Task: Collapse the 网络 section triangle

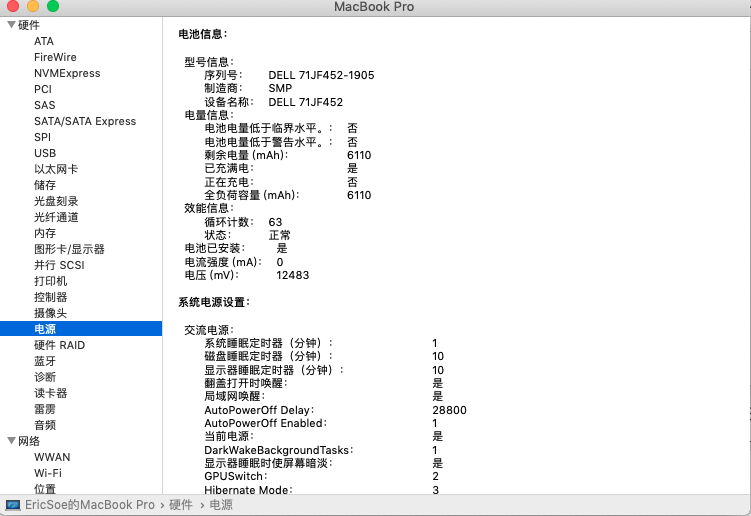Action: click(11, 440)
